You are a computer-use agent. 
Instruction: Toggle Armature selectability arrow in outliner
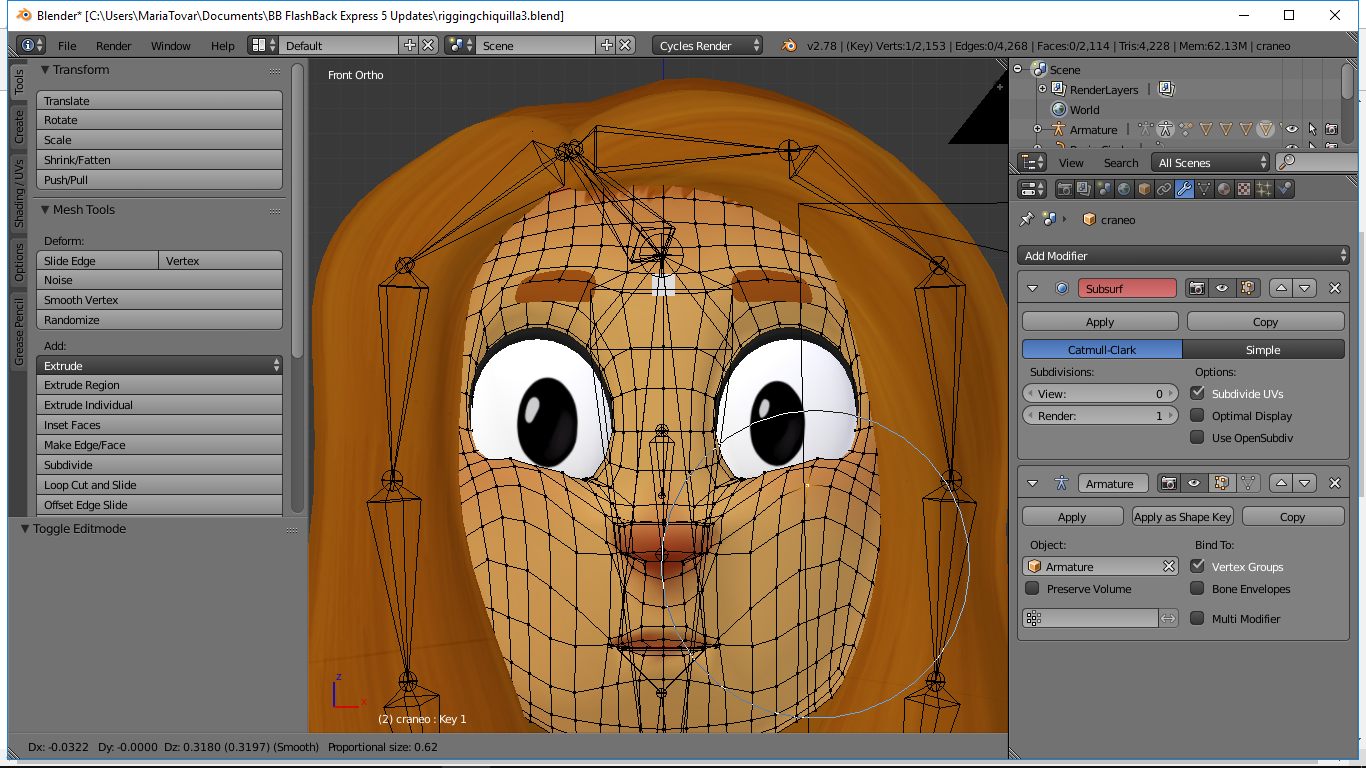[x=1312, y=129]
